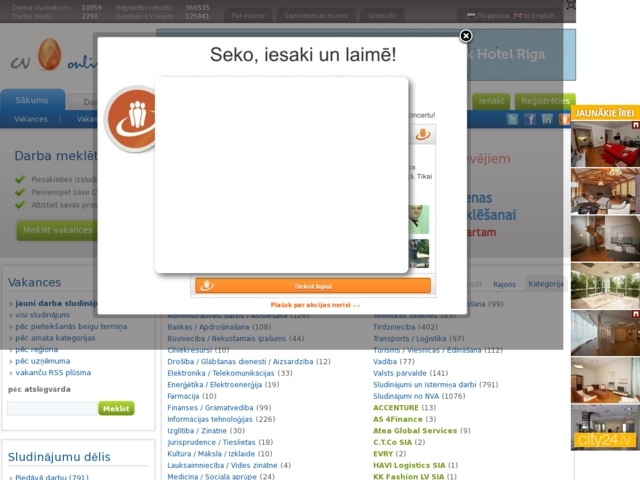Focus the keyword search input field
The image size is (640, 480).
tap(52, 408)
